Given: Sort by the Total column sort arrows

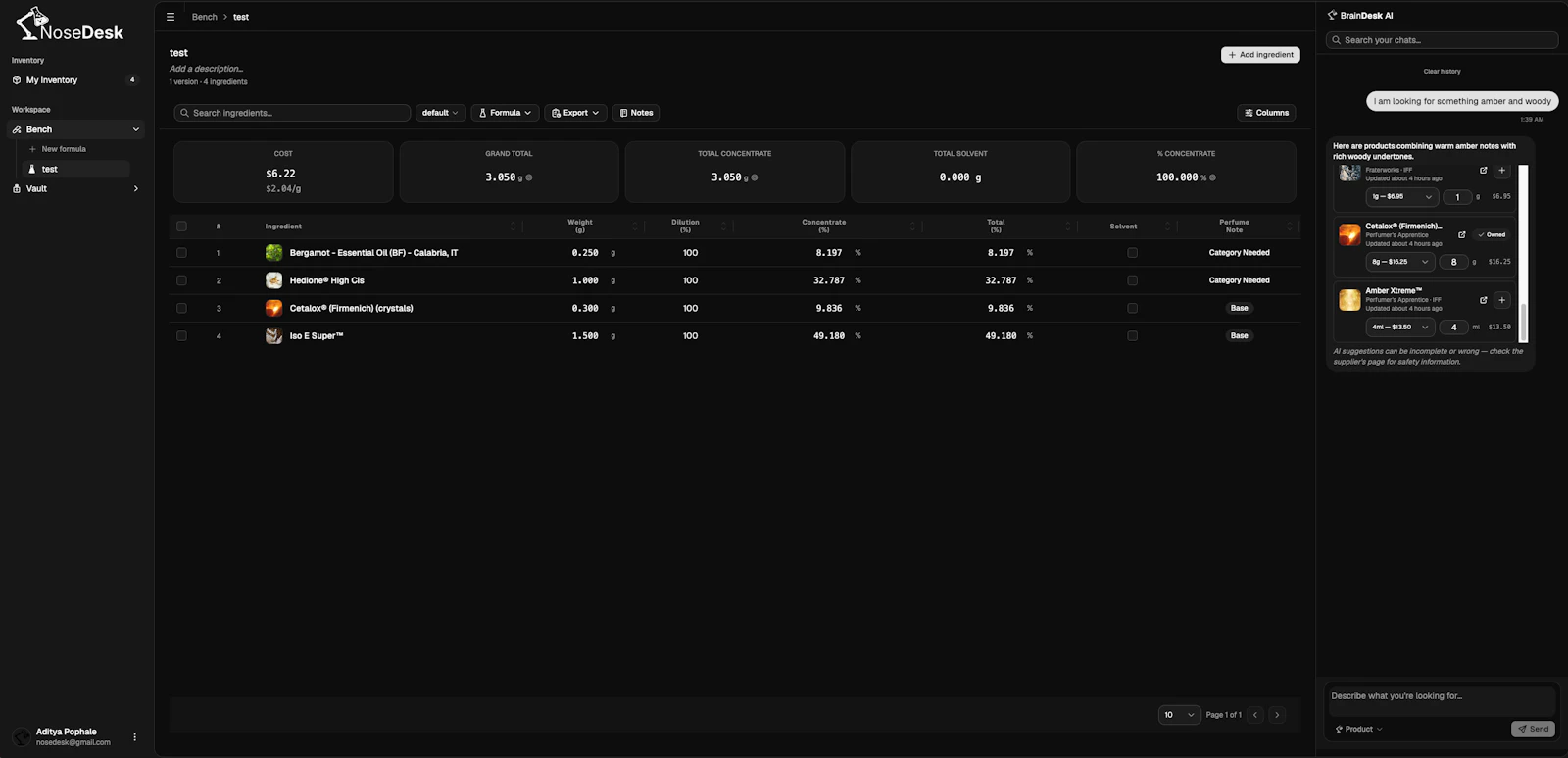Looking at the screenshot, I should tap(1067, 227).
